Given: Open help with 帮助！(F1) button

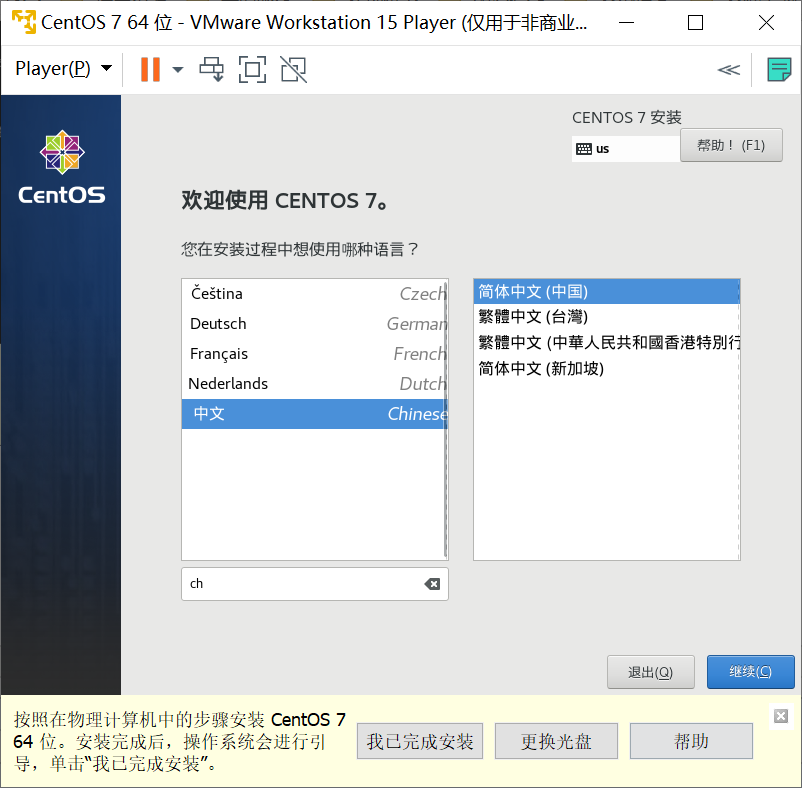Looking at the screenshot, I should pos(731,145).
